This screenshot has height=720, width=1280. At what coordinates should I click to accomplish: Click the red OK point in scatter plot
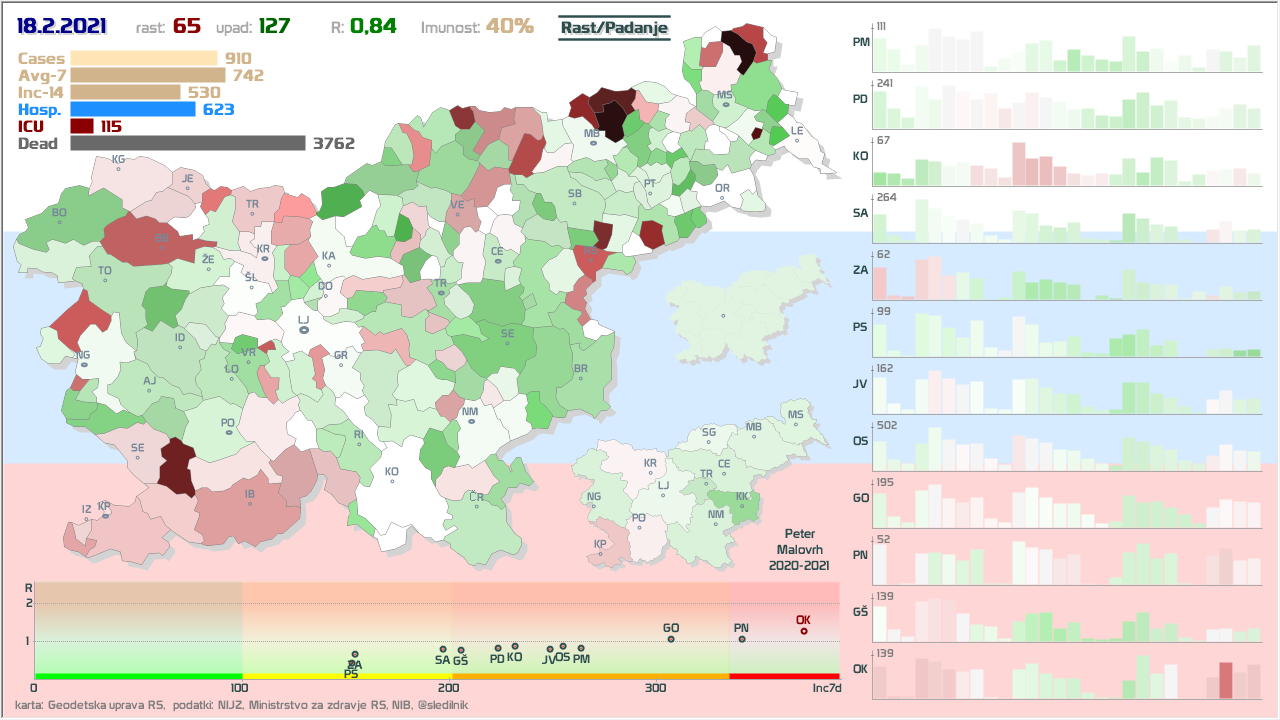[x=804, y=631]
